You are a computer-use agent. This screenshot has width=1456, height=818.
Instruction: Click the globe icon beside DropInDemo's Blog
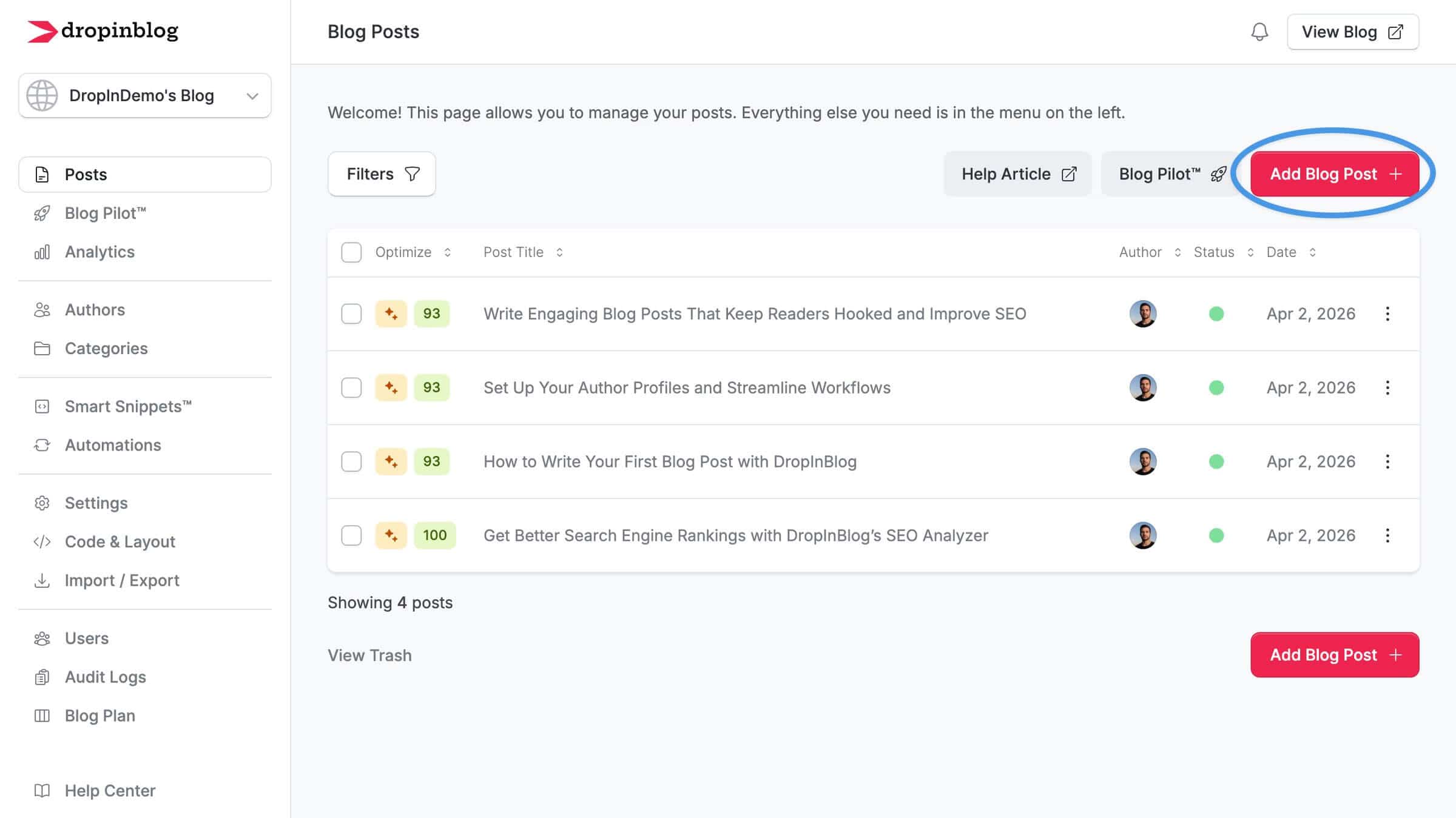pos(42,96)
